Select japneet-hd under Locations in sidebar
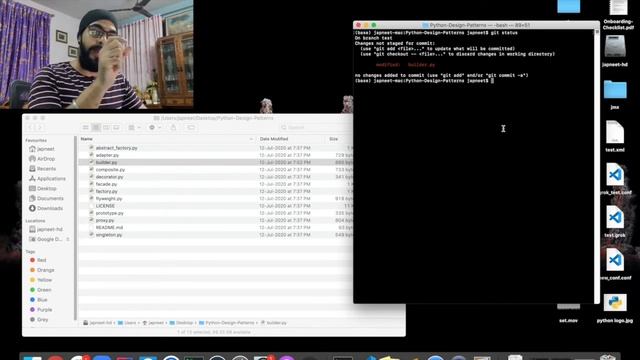Viewport: 640px width, 360px height. tap(46, 229)
